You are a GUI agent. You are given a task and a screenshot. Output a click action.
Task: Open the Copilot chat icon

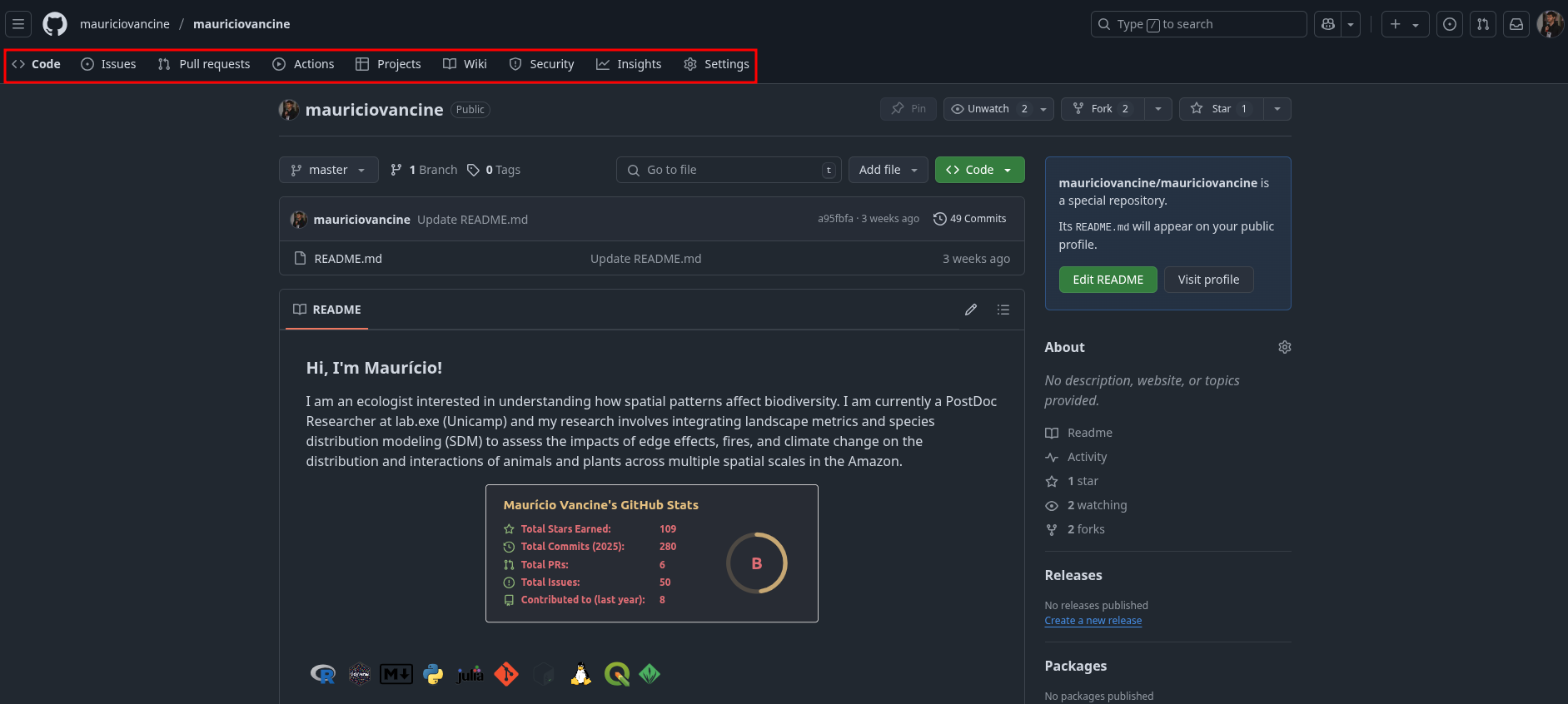(x=1328, y=24)
